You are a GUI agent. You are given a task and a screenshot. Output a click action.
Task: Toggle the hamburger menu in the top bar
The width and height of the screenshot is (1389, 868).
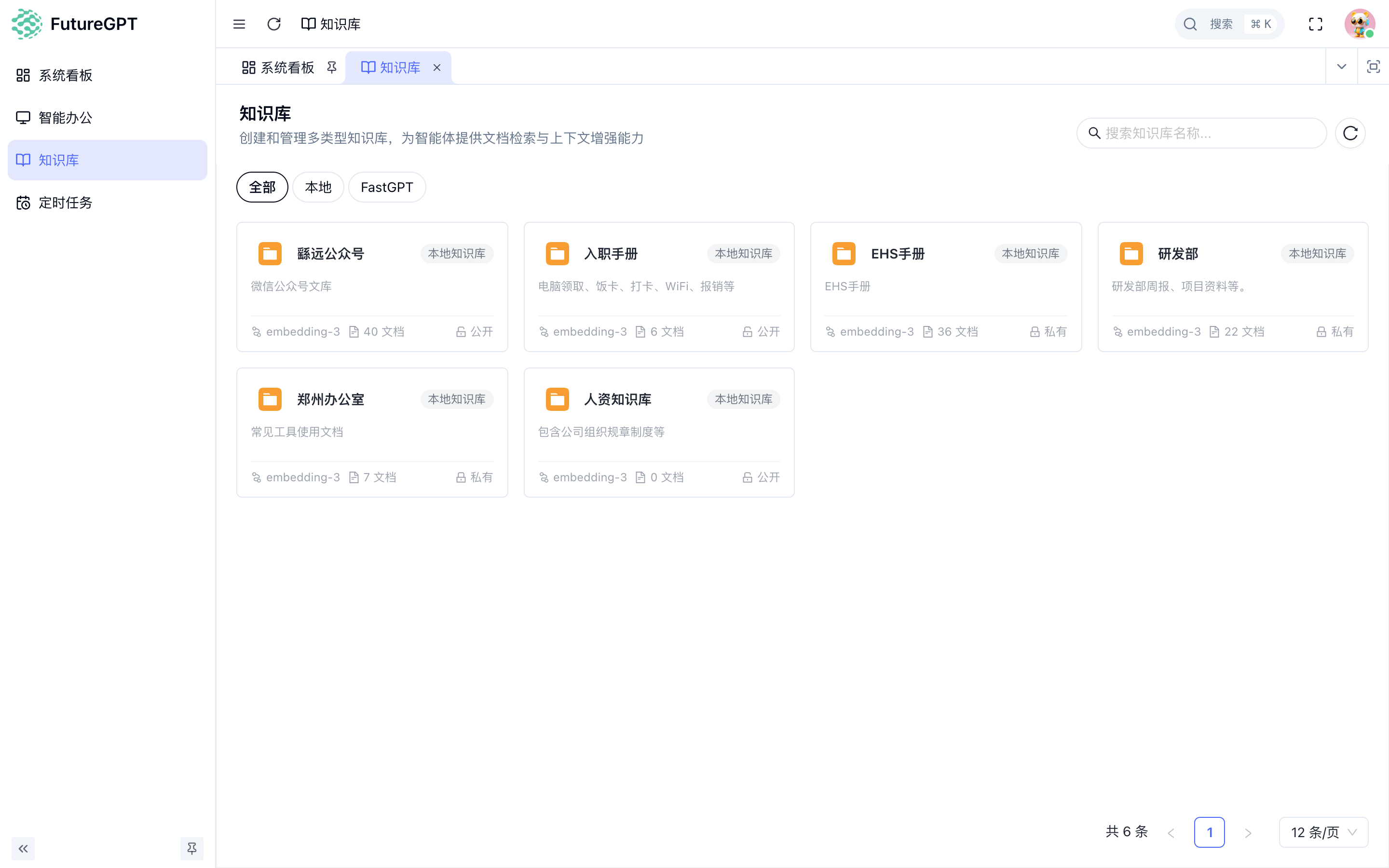(x=239, y=24)
